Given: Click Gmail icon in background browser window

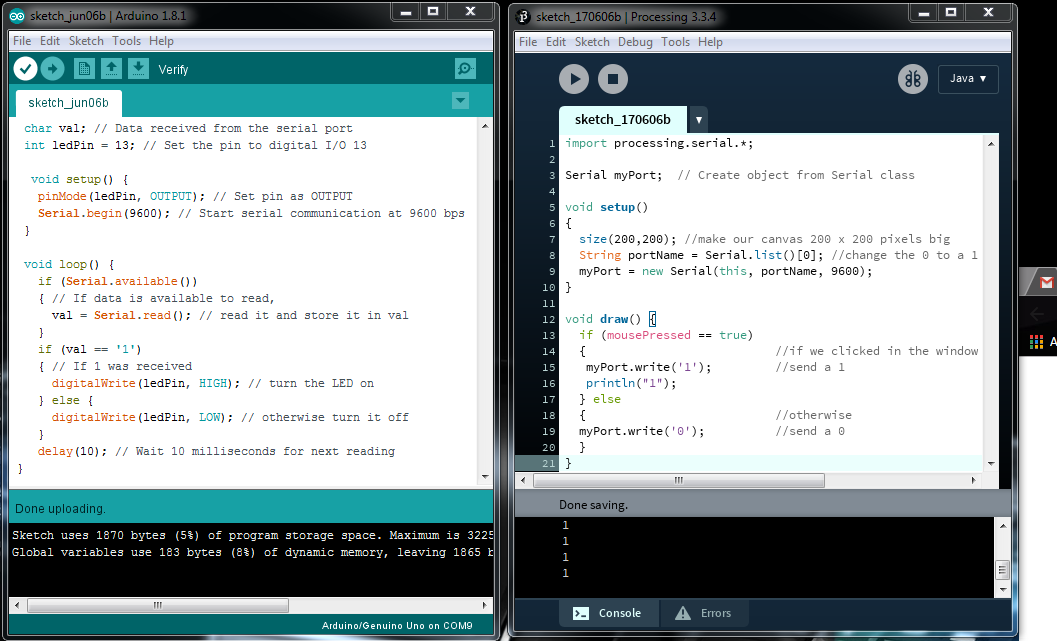Looking at the screenshot, I should pos(1046,282).
